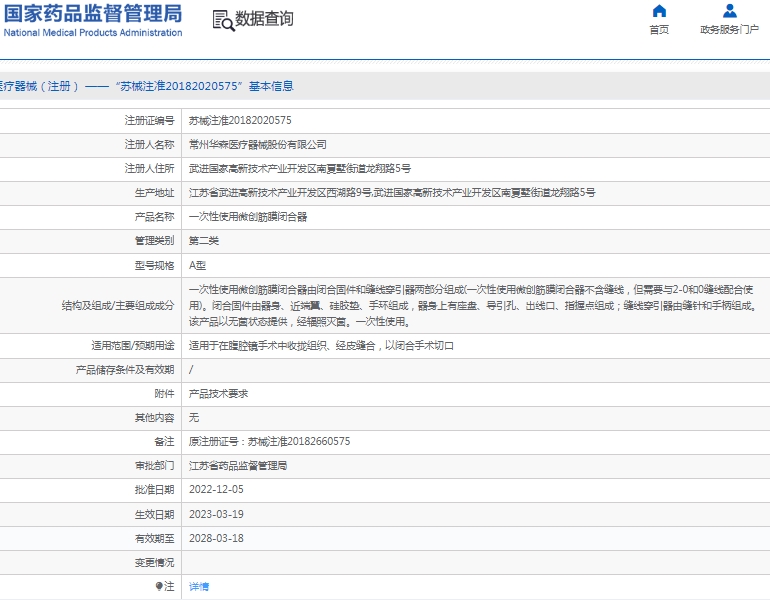Click the 附件 row label
Image resolution: width=770 pixels, height=600 pixels.
pyautogui.click(x=165, y=394)
